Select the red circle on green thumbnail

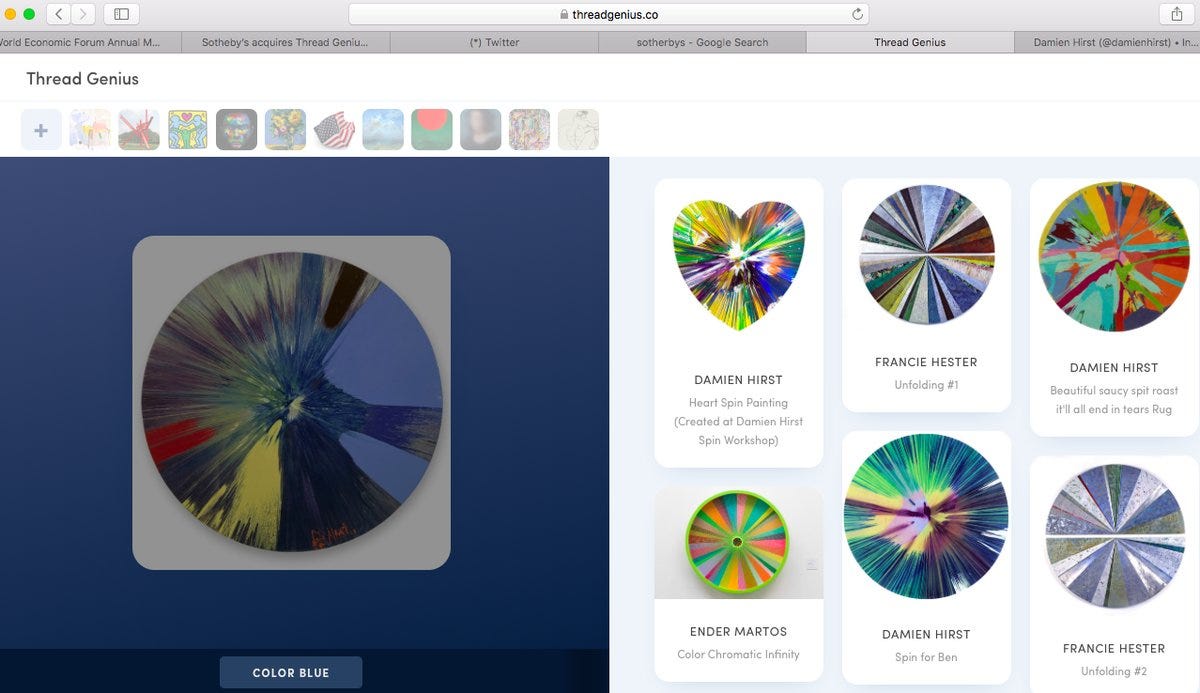(x=432, y=130)
